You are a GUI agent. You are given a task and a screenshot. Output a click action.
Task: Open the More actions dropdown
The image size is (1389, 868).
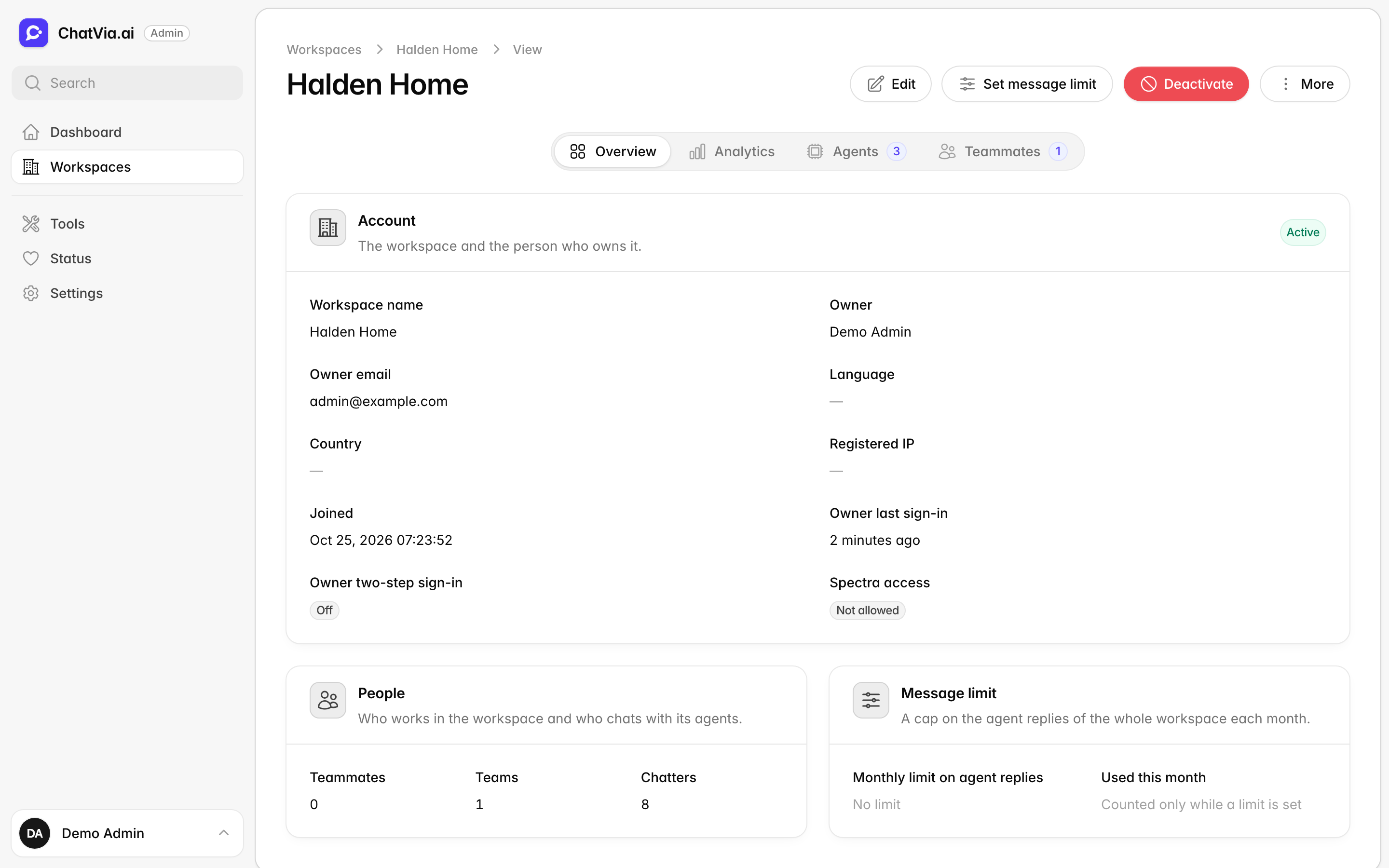(x=1305, y=84)
